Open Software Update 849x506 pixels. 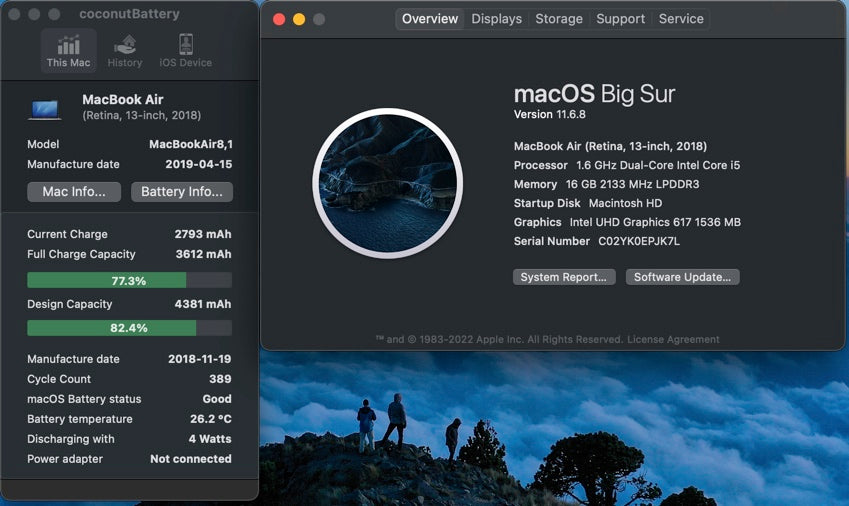682,277
